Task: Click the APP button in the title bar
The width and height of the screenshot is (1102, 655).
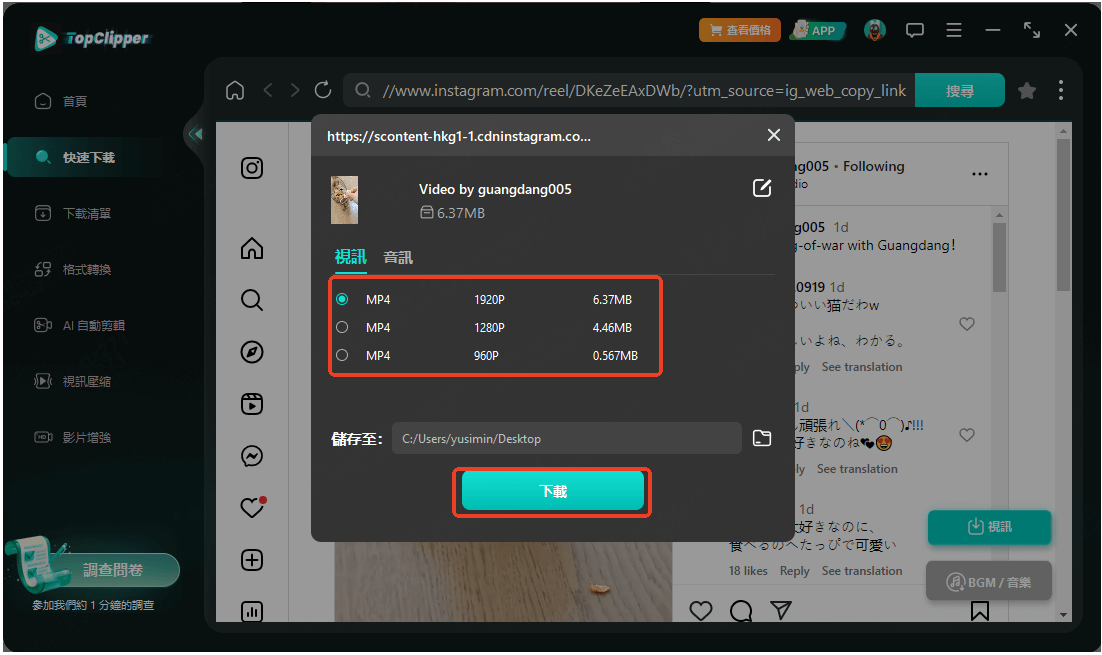Action: 817,30
